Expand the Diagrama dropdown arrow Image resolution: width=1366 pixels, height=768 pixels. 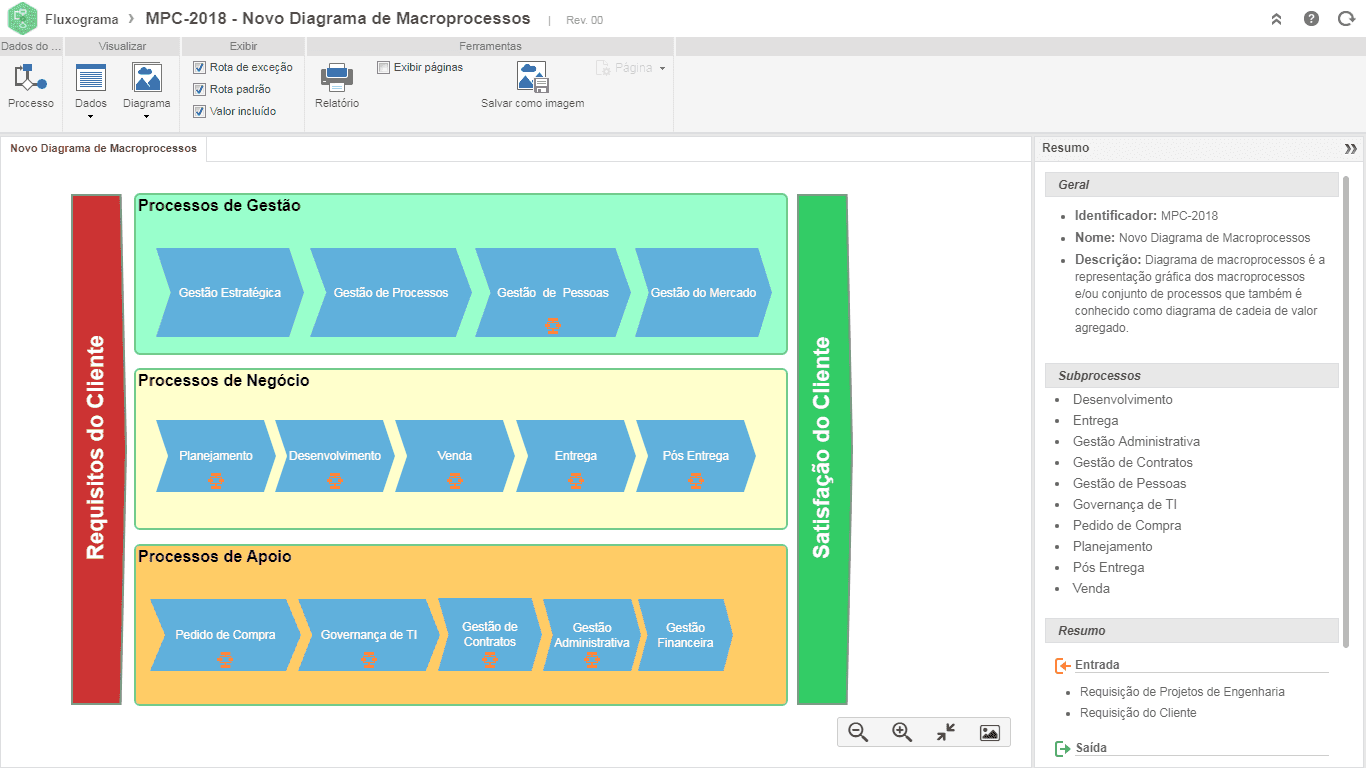pyautogui.click(x=147, y=117)
